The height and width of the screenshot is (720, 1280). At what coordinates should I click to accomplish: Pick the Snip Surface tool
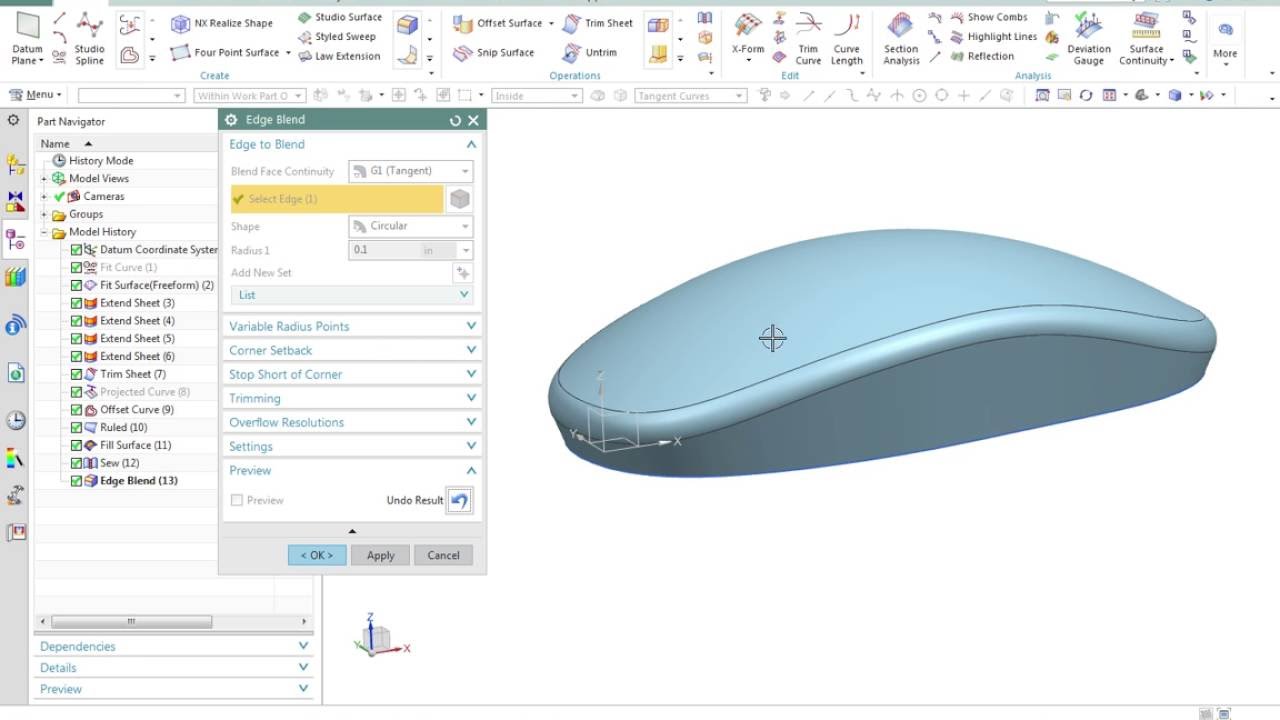pos(493,52)
